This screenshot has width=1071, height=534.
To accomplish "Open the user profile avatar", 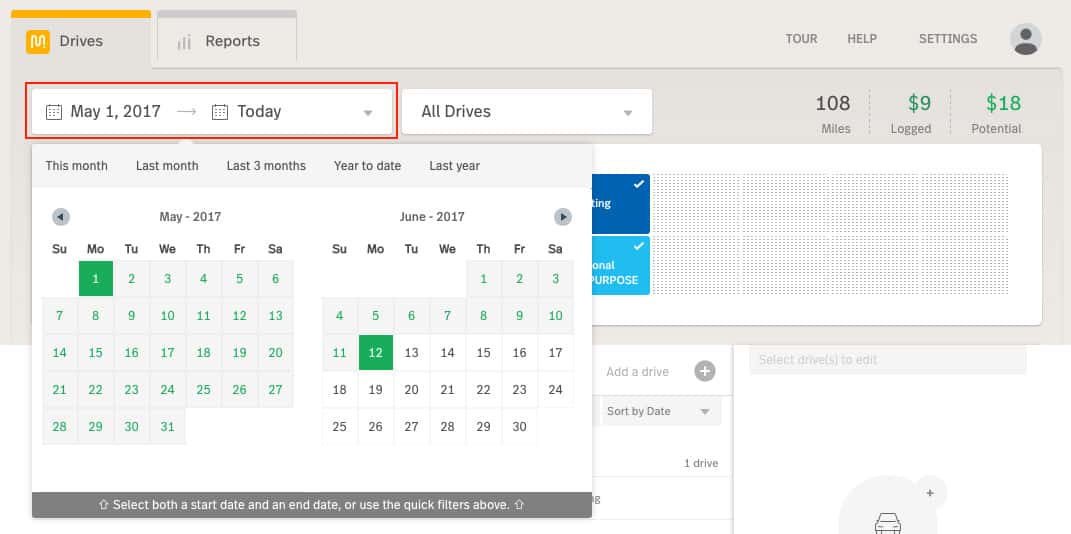I will pyautogui.click(x=1025, y=39).
